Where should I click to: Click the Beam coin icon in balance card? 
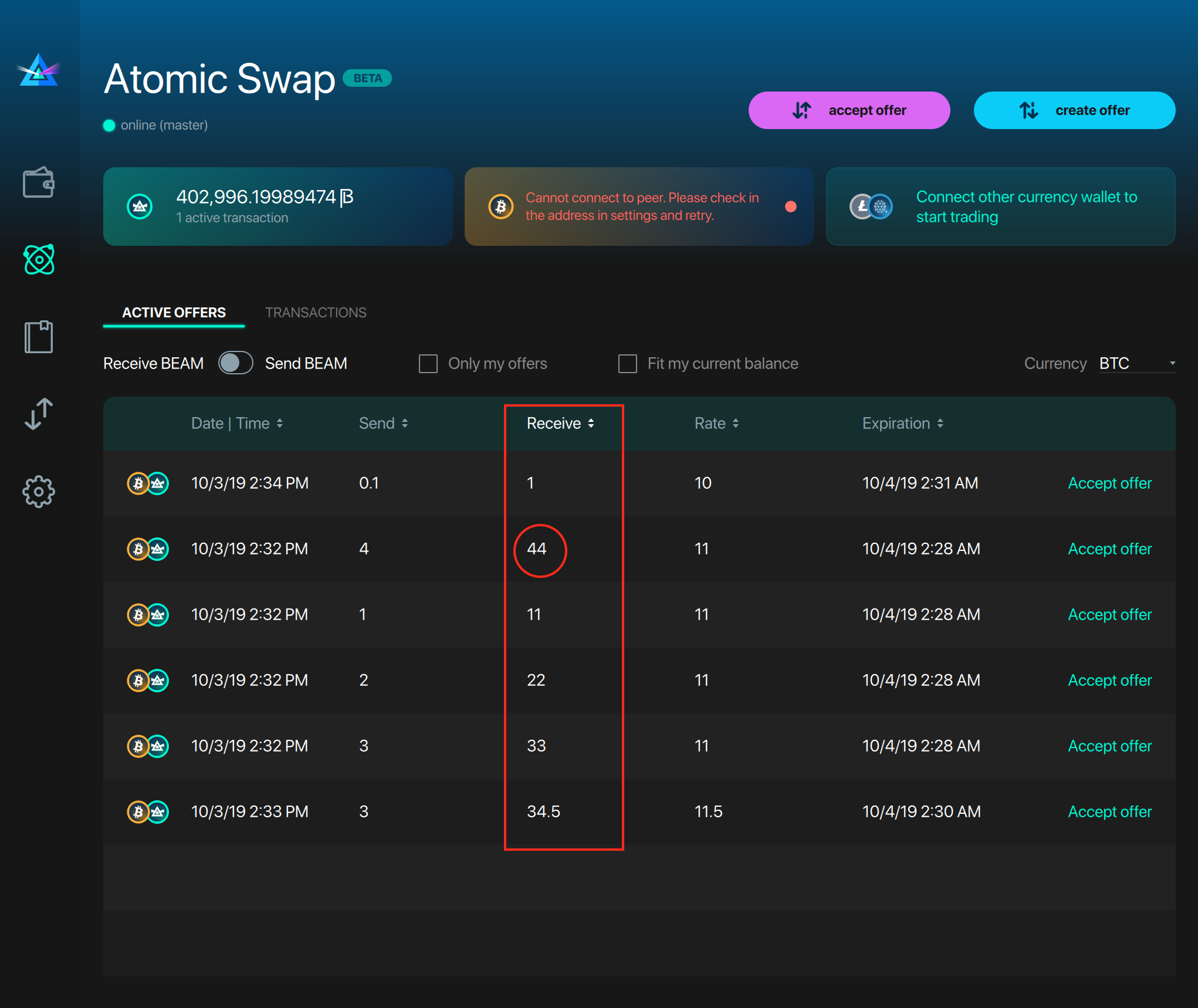(x=140, y=207)
